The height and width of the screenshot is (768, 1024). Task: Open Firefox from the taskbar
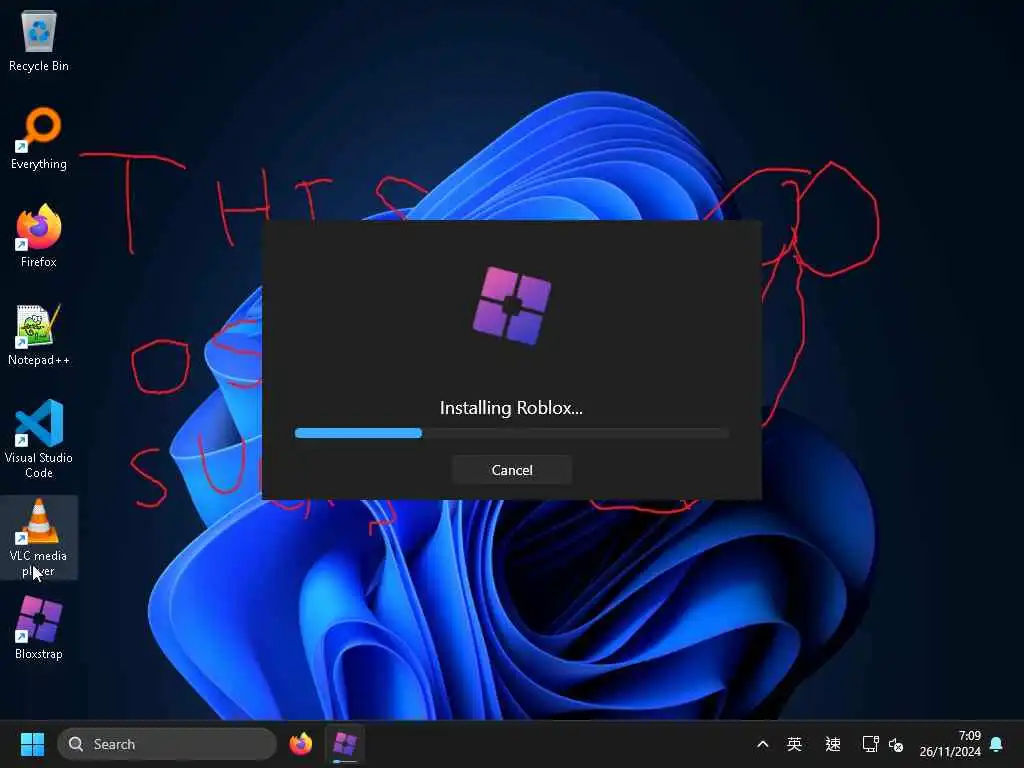300,744
